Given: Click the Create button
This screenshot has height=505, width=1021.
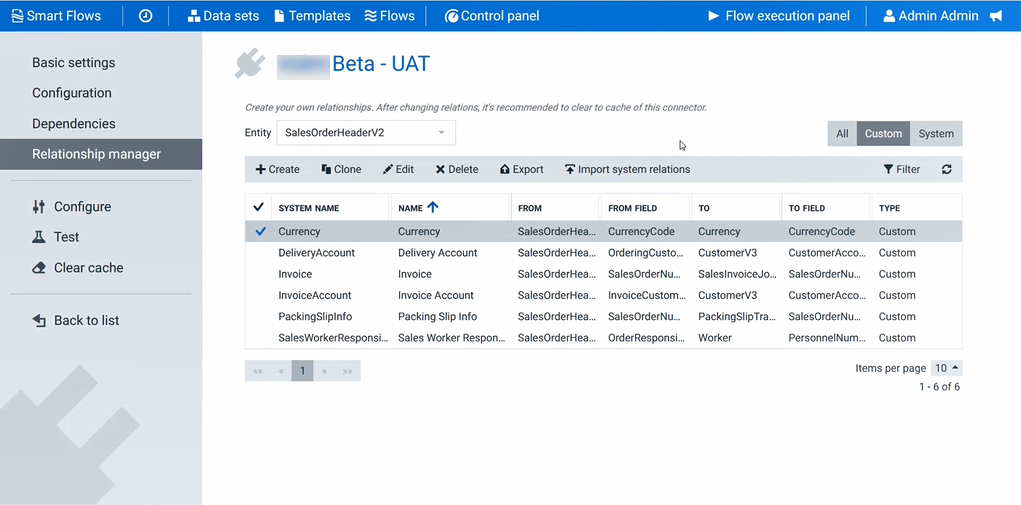Looking at the screenshot, I should [x=277, y=169].
